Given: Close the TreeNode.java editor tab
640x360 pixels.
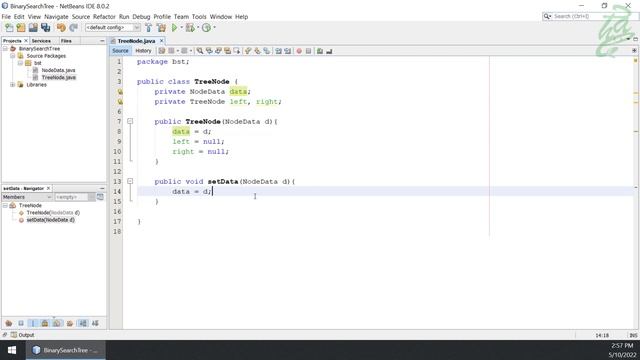Looking at the screenshot, I should (162, 41).
